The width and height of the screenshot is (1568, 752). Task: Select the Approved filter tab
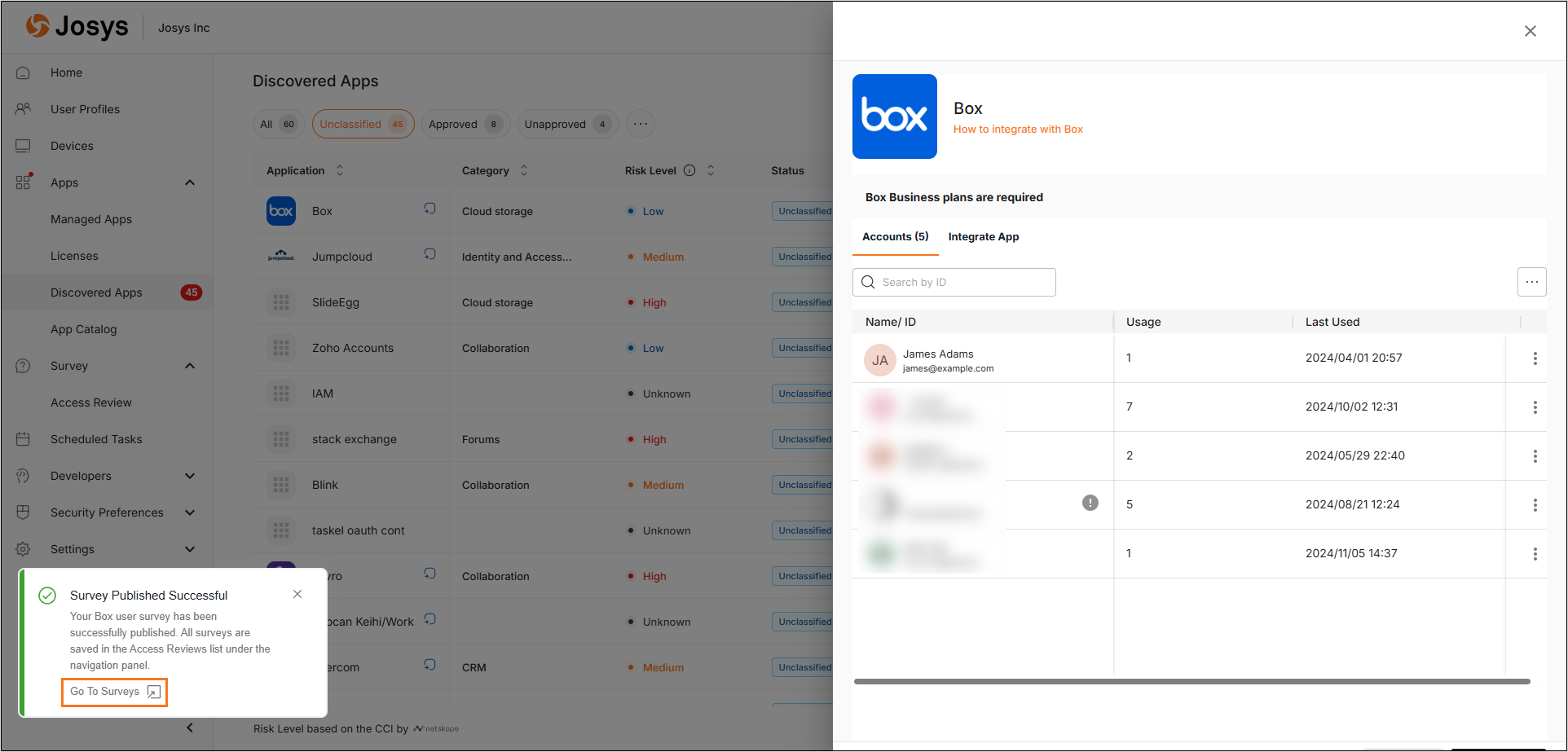tap(465, 124)
